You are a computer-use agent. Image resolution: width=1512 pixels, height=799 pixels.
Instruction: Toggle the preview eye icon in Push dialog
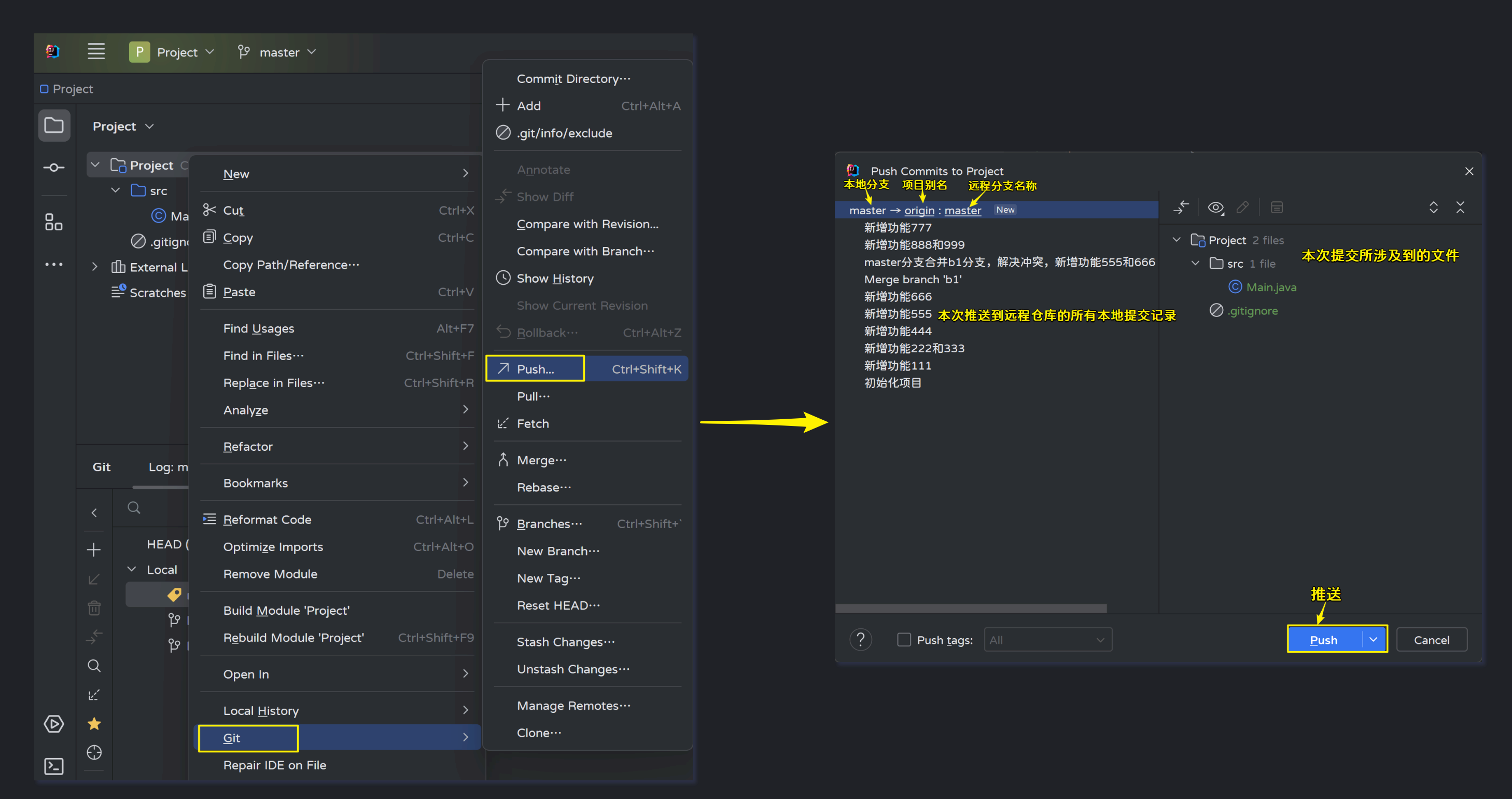click(x=1215, y=208)
